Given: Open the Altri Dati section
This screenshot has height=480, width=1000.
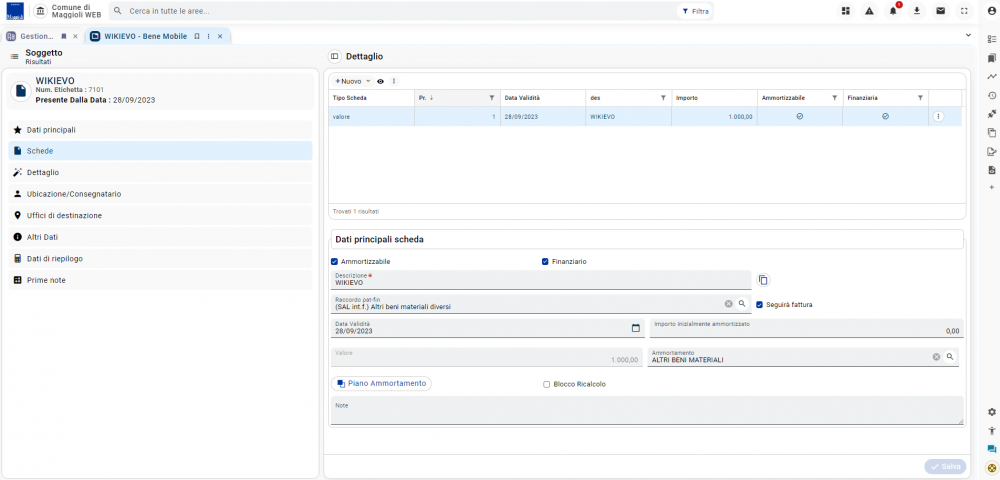Looking at the screenshot, I should (161, 236).
